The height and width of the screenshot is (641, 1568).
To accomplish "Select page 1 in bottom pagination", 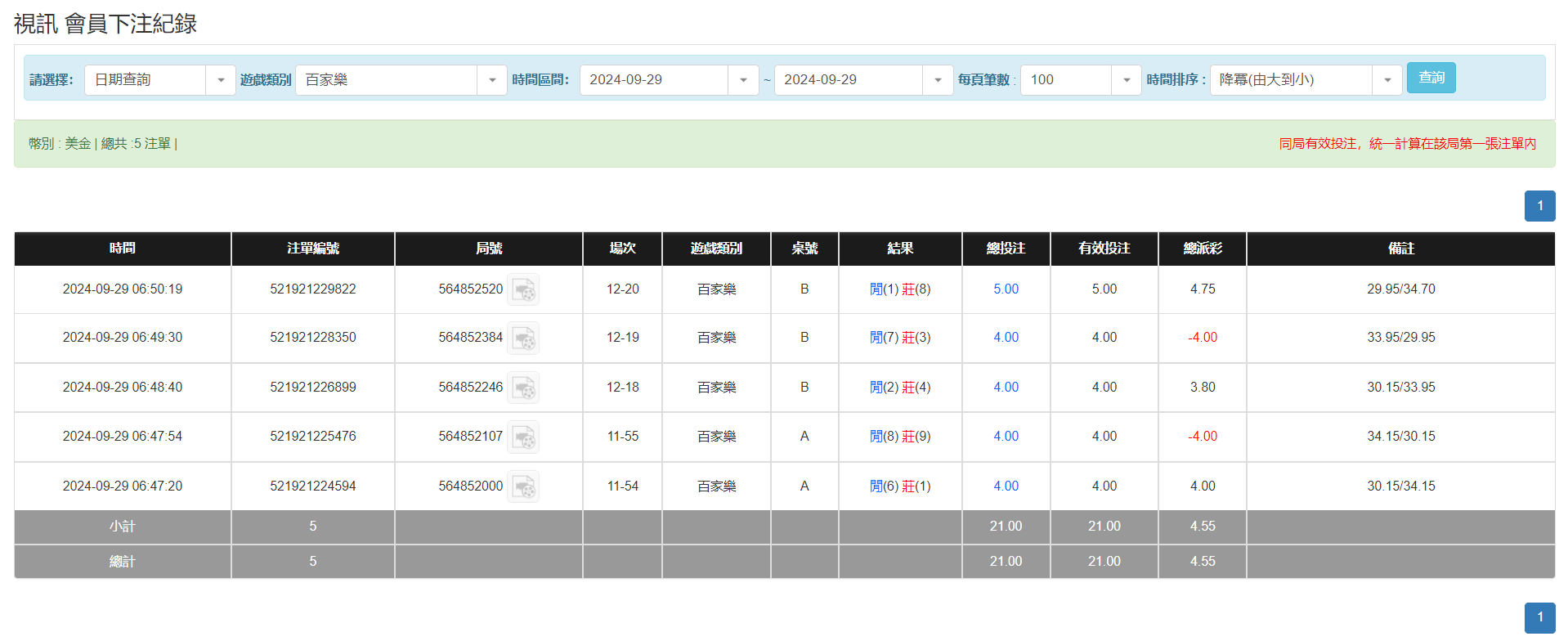I will (x=1539, y=617).
